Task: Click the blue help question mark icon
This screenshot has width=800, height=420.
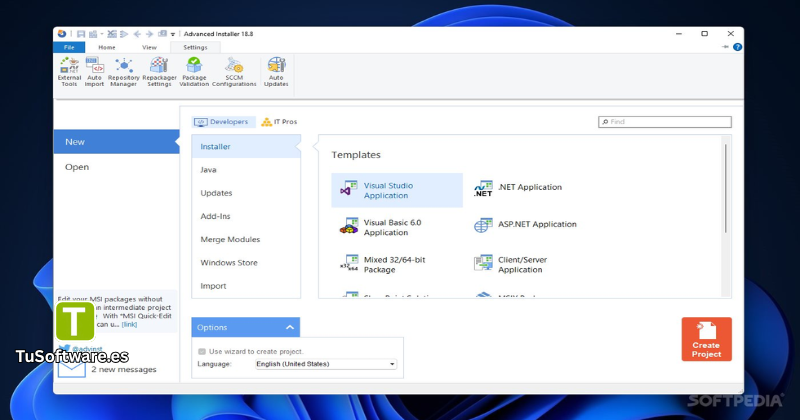Action: click(737, 47)
